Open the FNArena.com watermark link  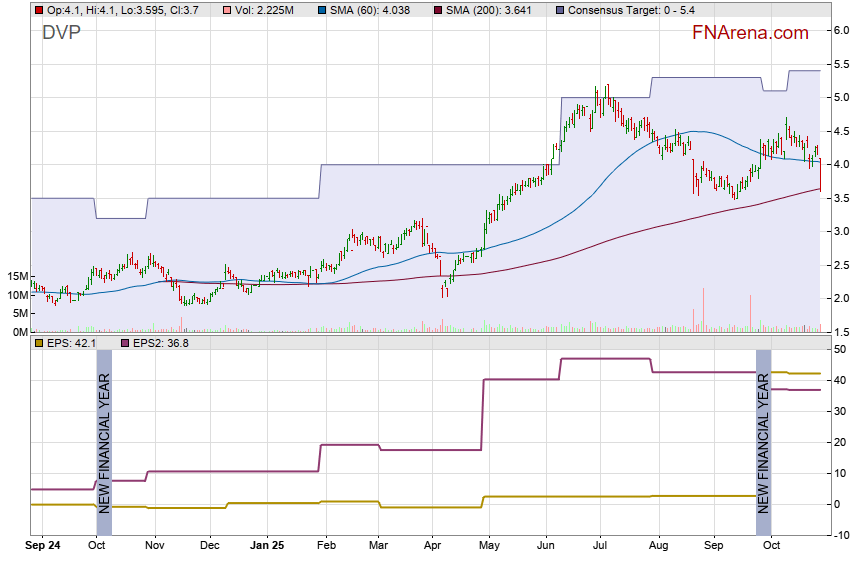[x=750, y=33]
